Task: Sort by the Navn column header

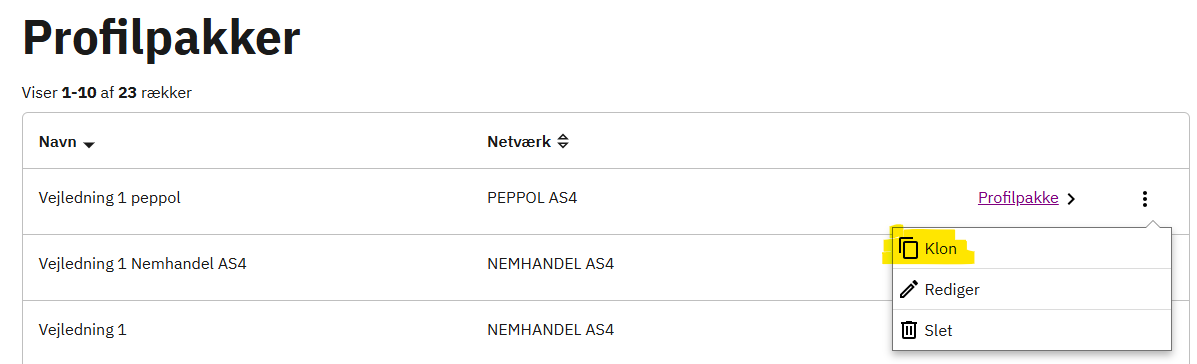Action: coord(58,142)
